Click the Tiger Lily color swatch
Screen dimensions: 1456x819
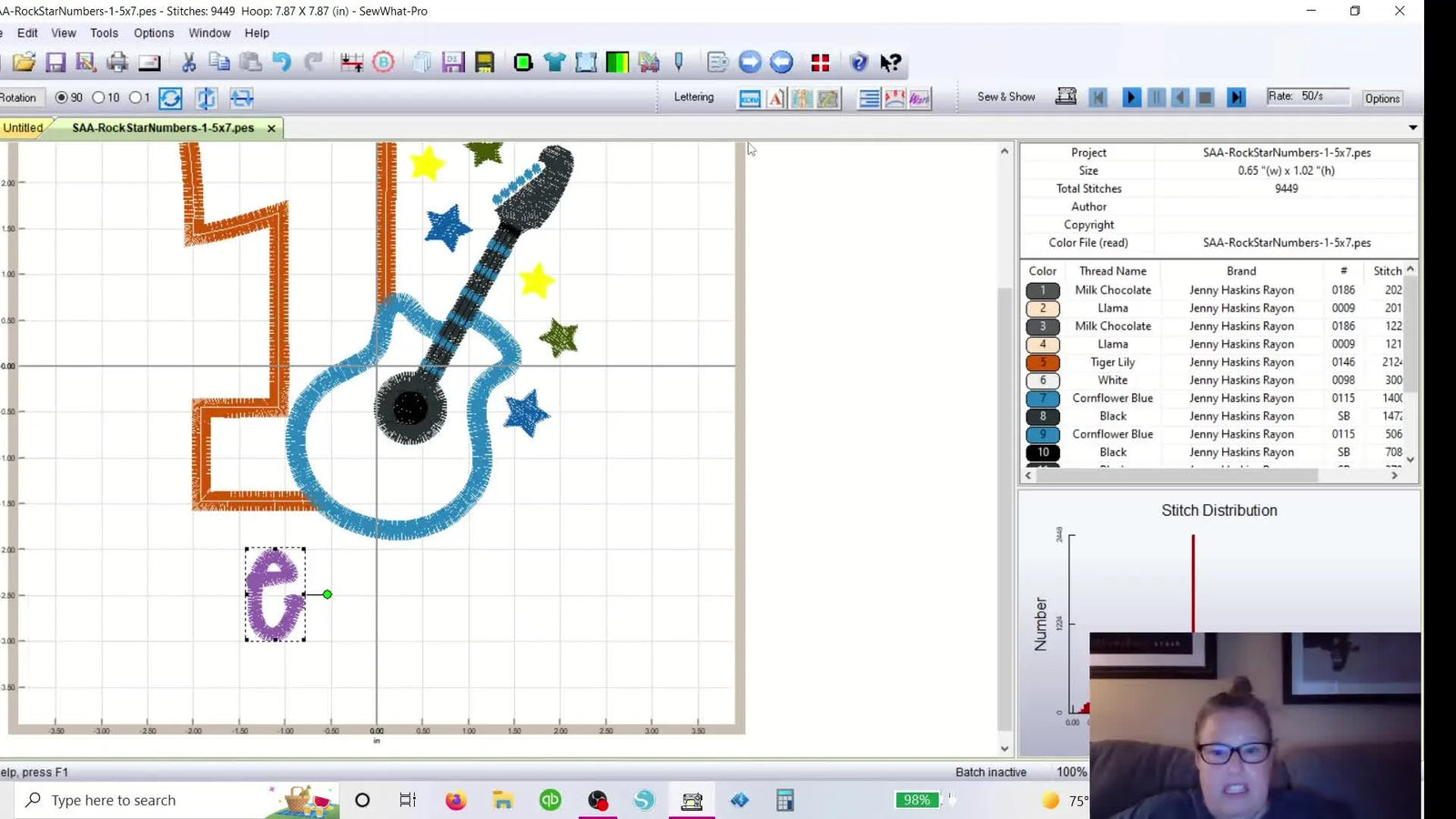(x=1042, y=362)
